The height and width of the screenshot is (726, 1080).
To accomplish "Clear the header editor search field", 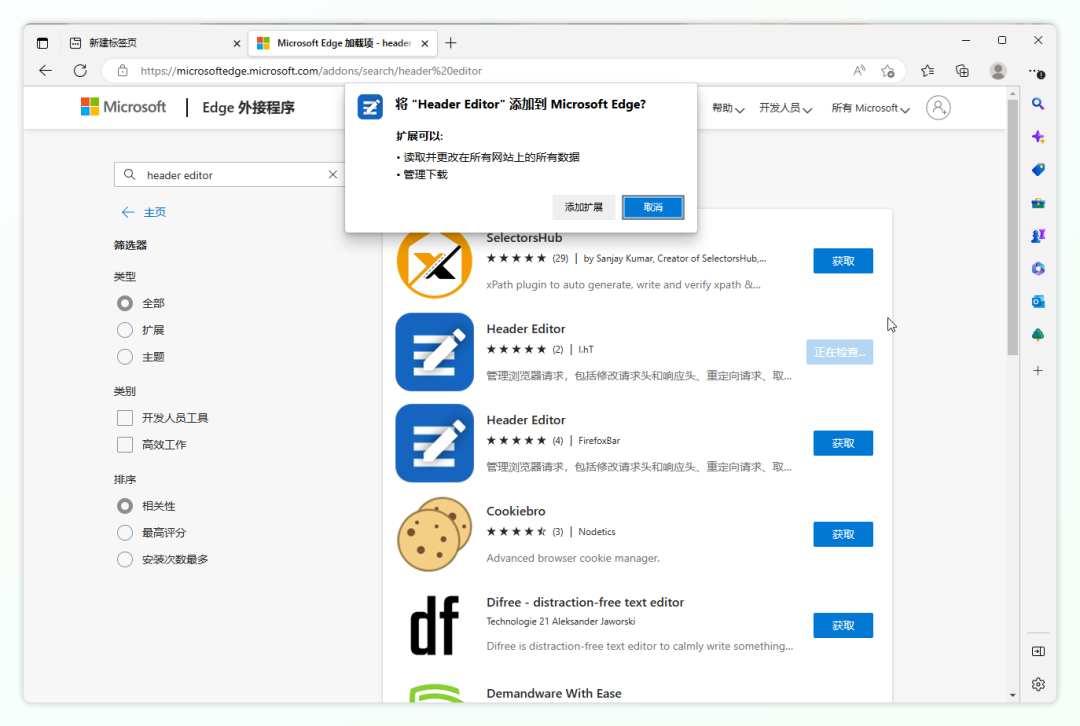I will coord(332,174).
